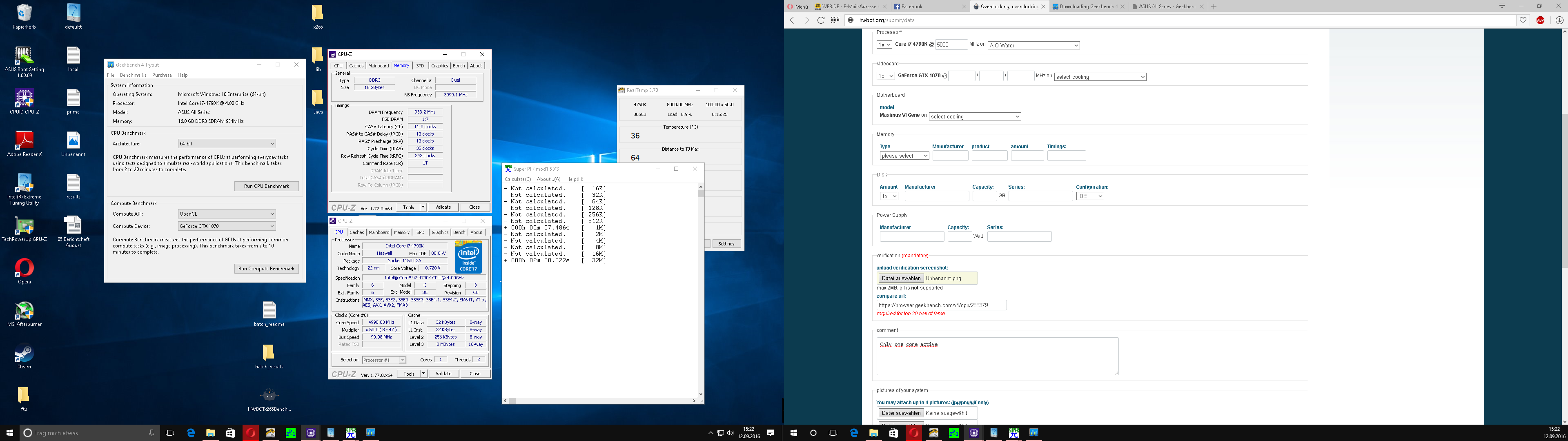1568x441 pixels.
Task: Click Tools button in lower CPU-Z window
Action: coord(408,373)
